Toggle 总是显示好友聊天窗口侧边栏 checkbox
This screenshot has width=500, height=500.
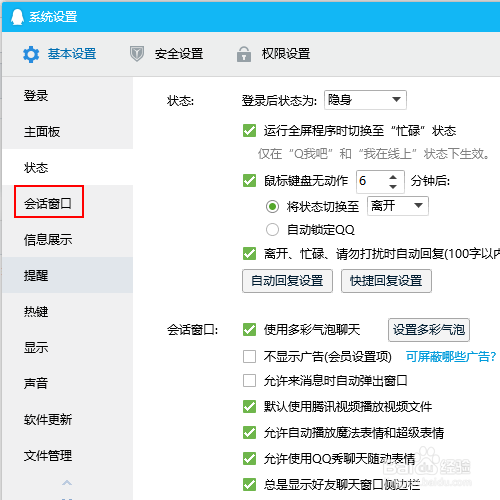[x=249, y=485]
